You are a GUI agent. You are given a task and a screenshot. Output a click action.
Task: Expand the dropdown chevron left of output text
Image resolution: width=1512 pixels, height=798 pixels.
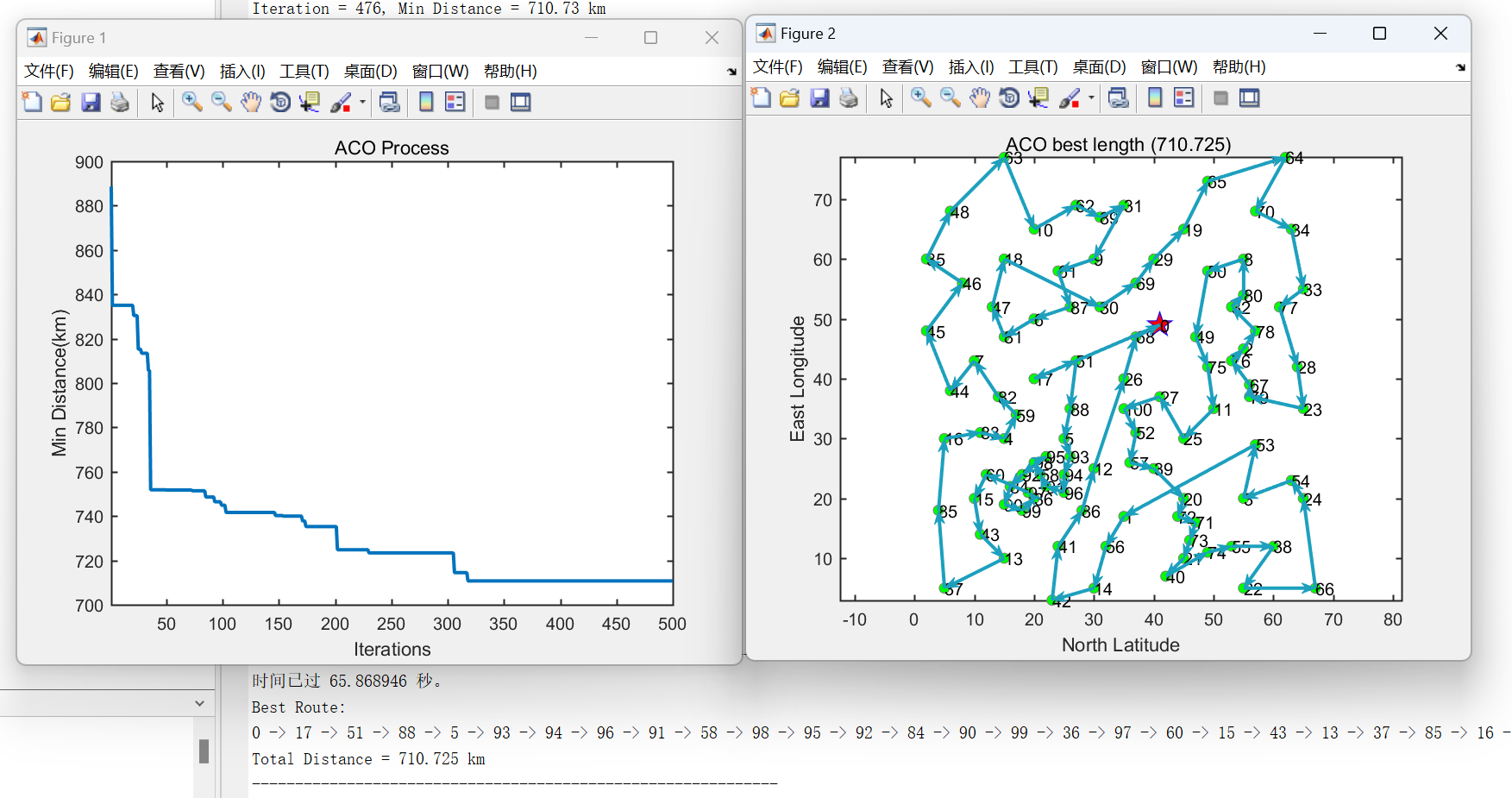(199, 703)
